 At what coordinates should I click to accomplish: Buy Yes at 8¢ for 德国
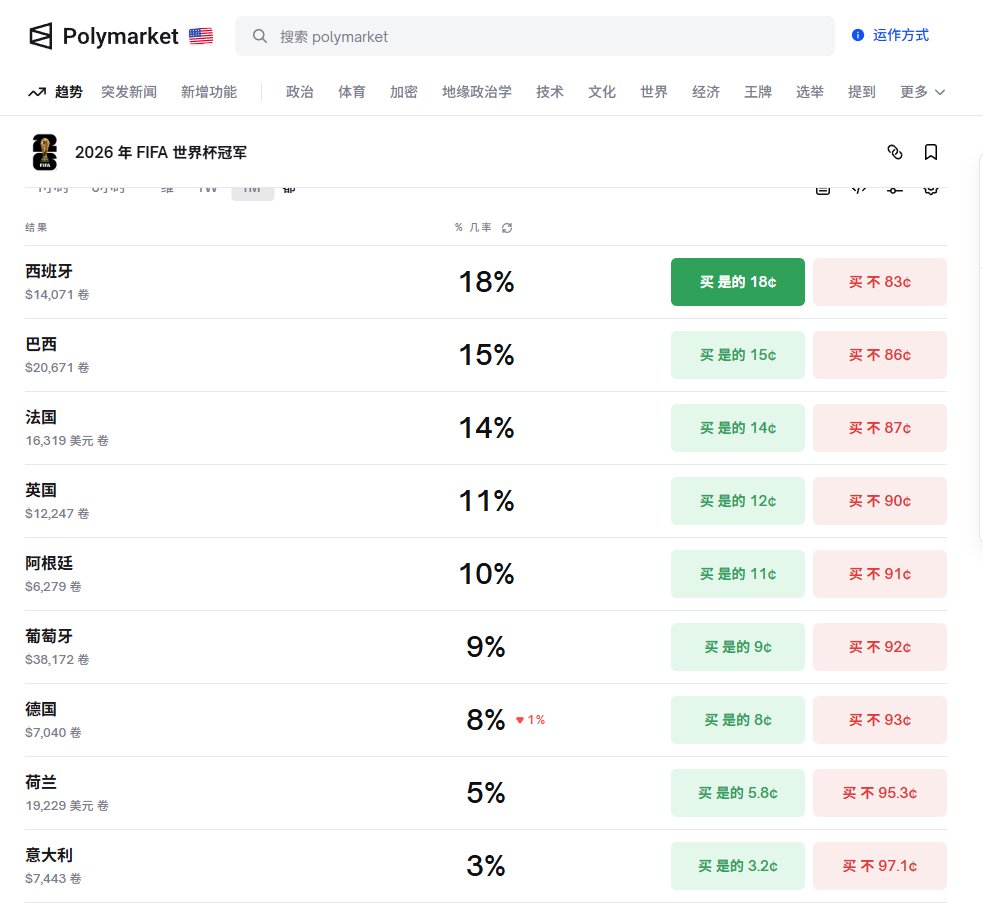[x=738, y=720]
